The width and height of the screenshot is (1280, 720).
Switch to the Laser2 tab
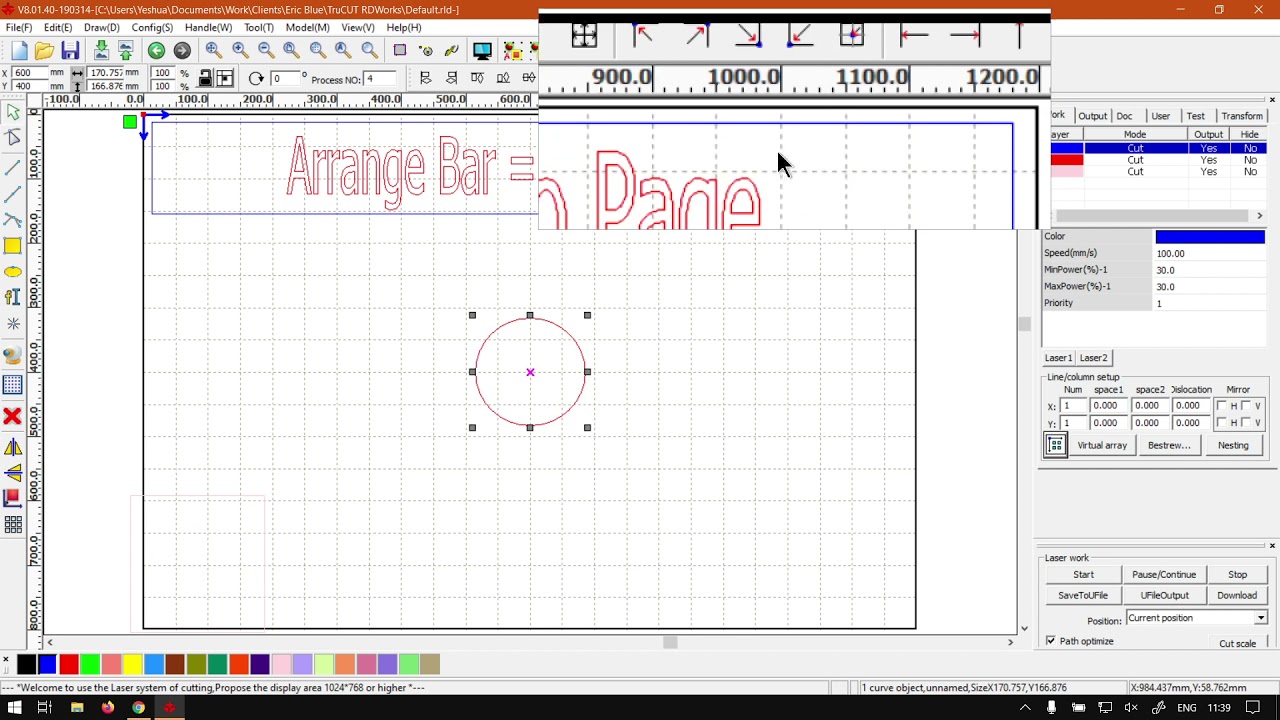[x=1093, y=358]
